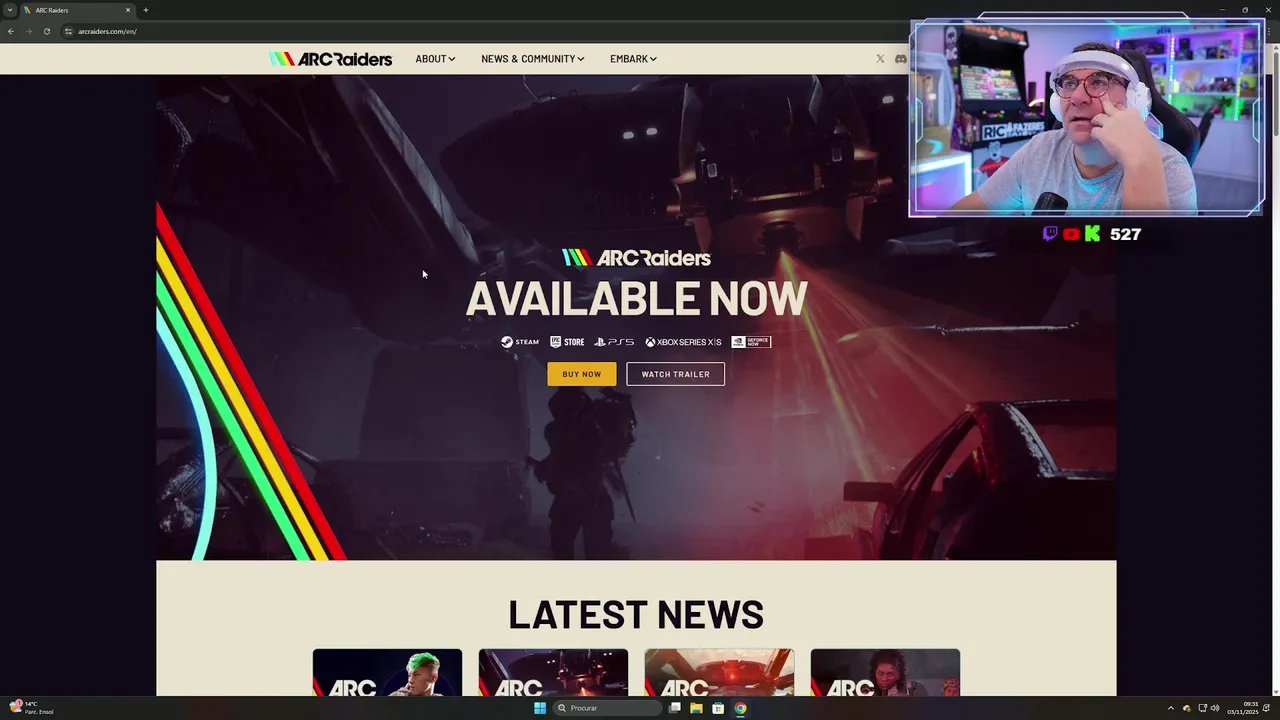Open the X (Twitter) social icon
1280x720 pixels.
pyautogui.click(x=880, y=59)
